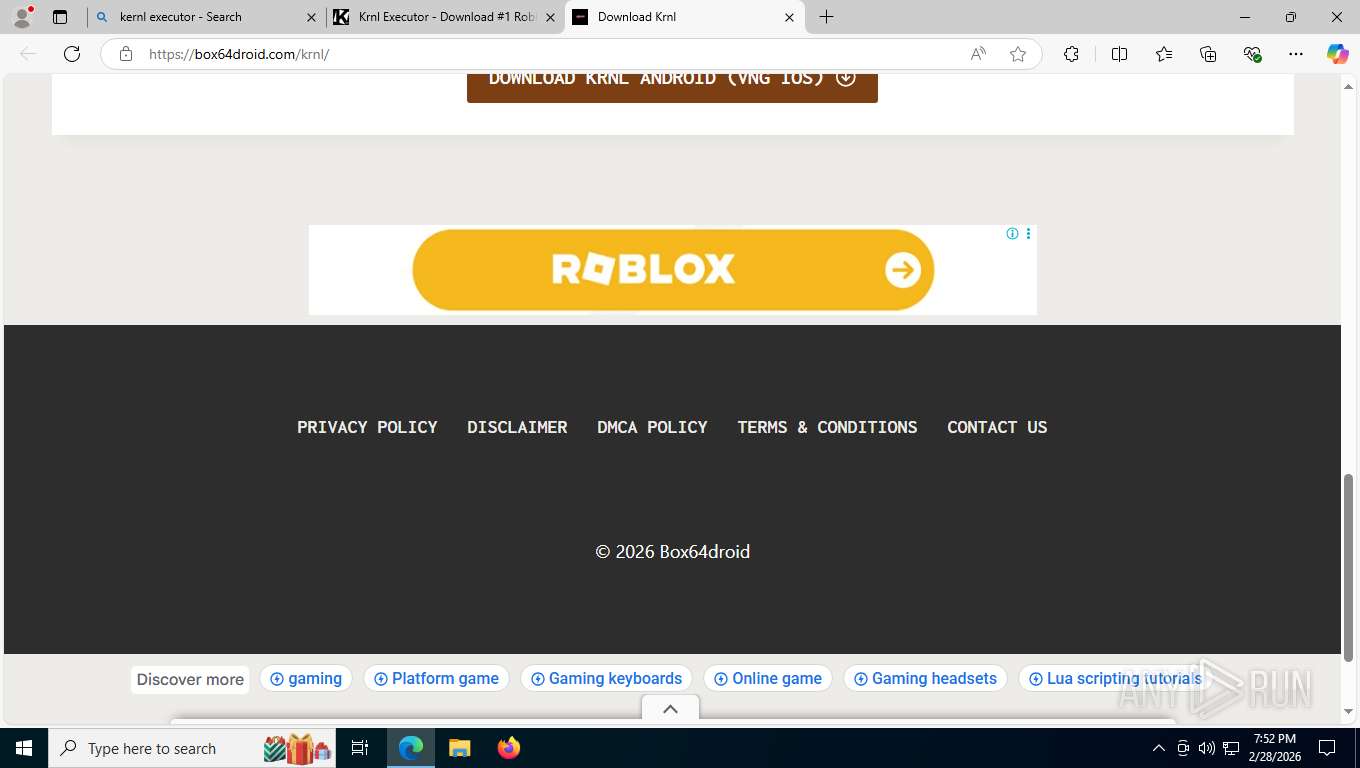The width and height of the screenshot is (1360, 768).
Task: Open Firefox from the taskbar
Action: click(x=509, y=748)
